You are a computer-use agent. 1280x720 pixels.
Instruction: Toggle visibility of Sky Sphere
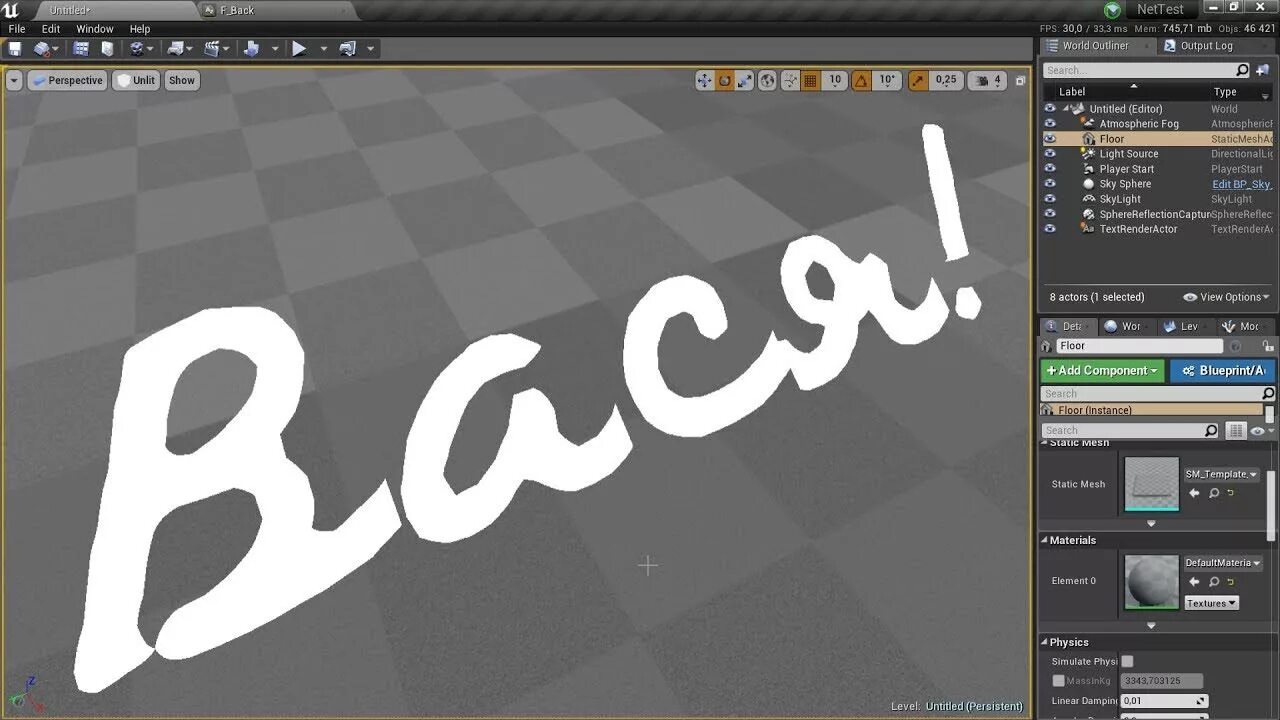pos(1050,184)
